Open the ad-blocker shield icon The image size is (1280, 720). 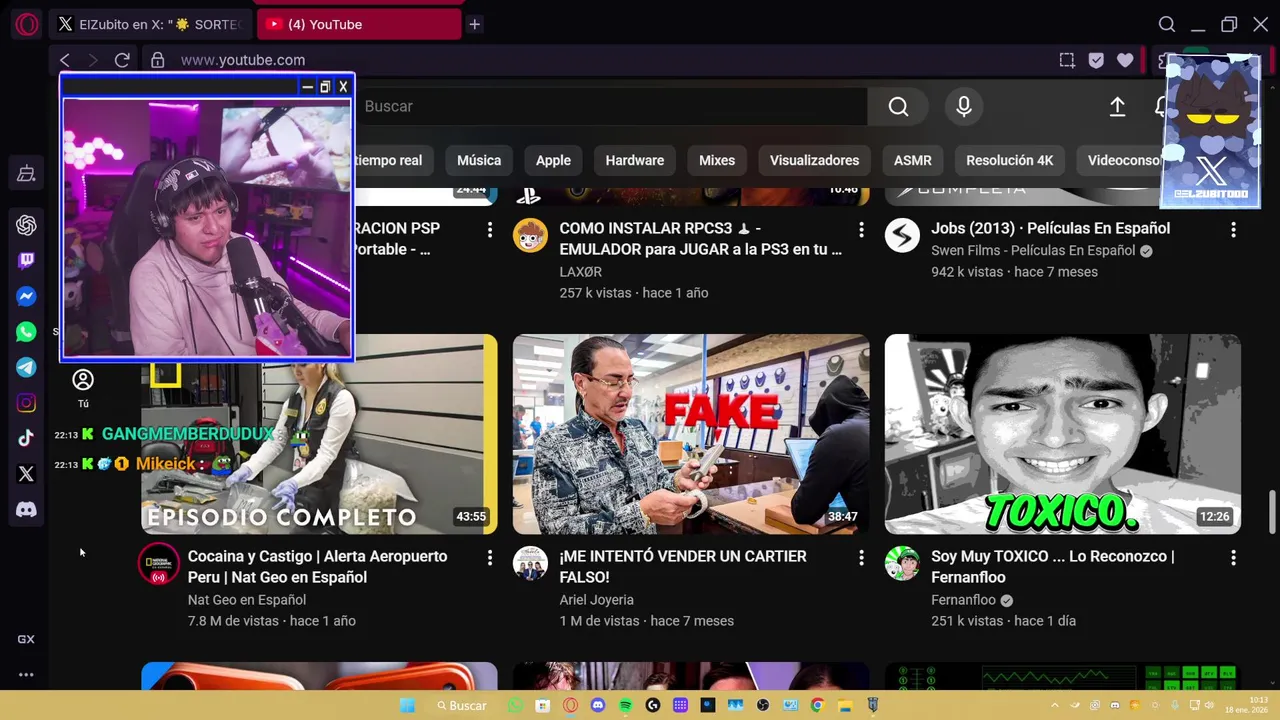tap(1096, 60)
